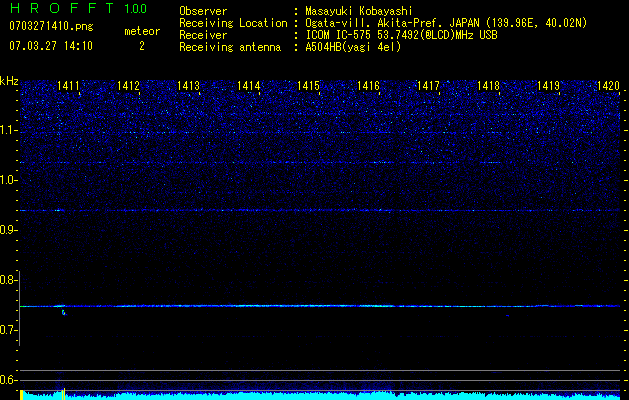This screenshot has height=400, width=629.
Task: Select the A504HB(yagi 4el) antenna text
Action: pyautogui.click(x=353, y=47)
